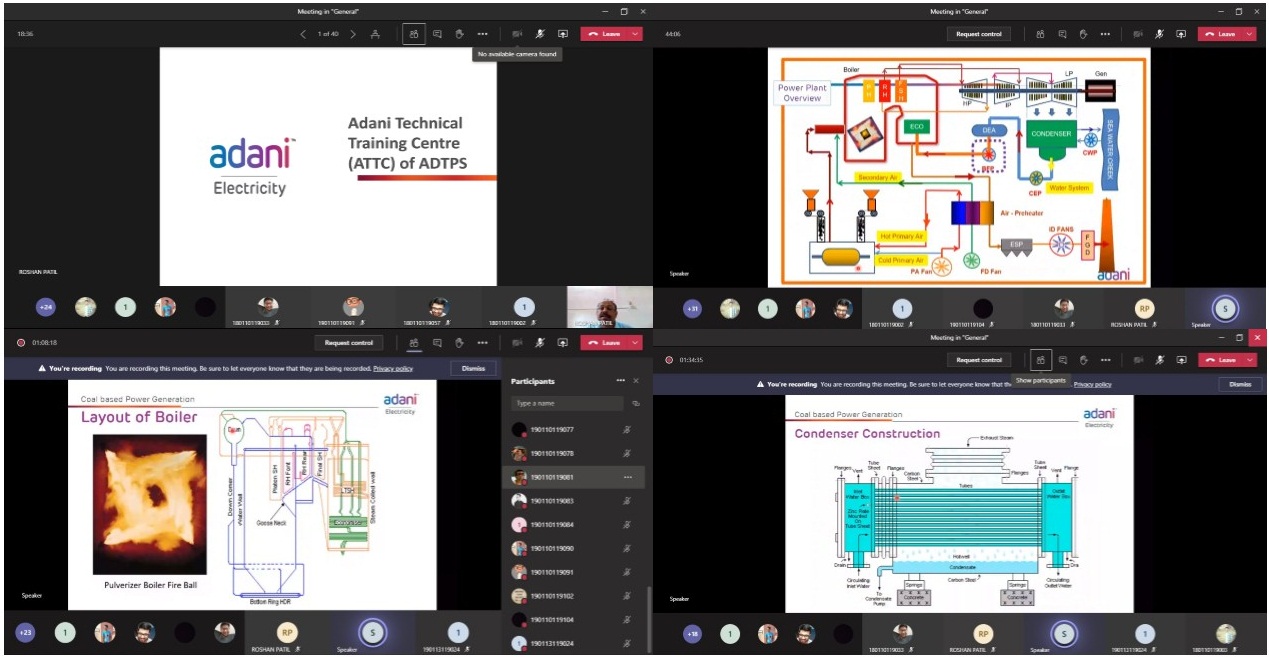
Task: Open chat in the 44:06 Power Plant meeting
Action: point(1062,34)
